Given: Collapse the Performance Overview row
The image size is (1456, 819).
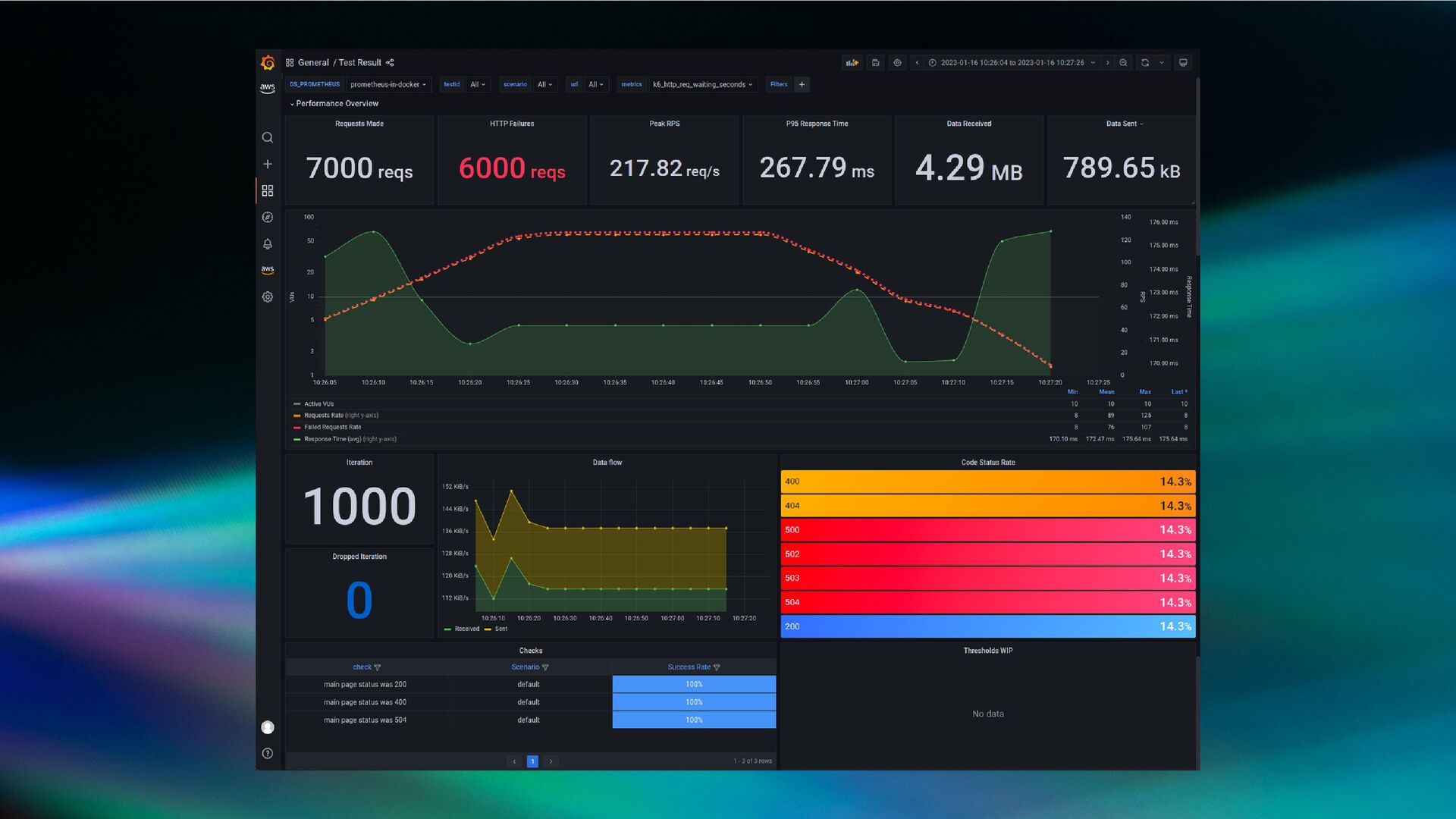Looking at the screenshot, I should (336, 104).
